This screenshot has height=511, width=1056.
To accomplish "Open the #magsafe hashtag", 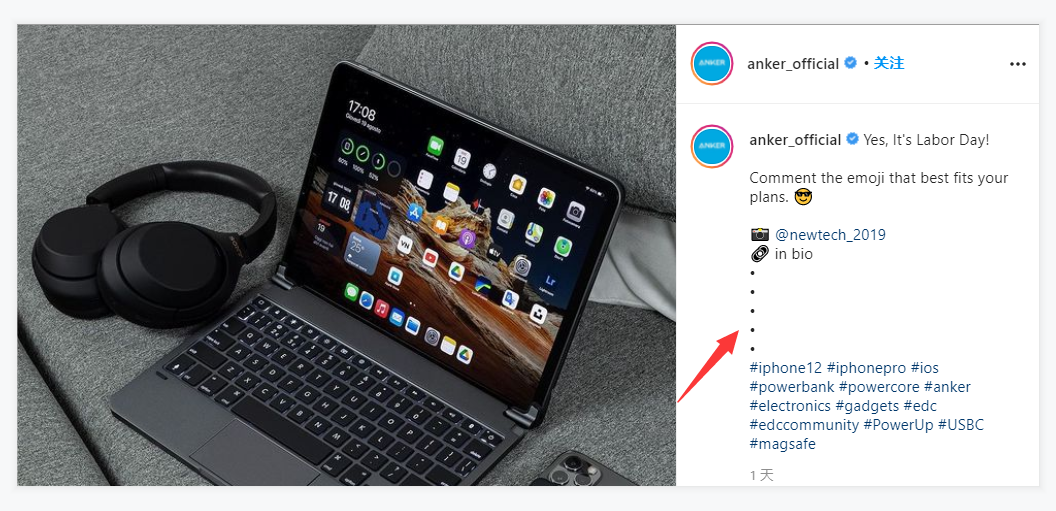I will click(783, 444).
